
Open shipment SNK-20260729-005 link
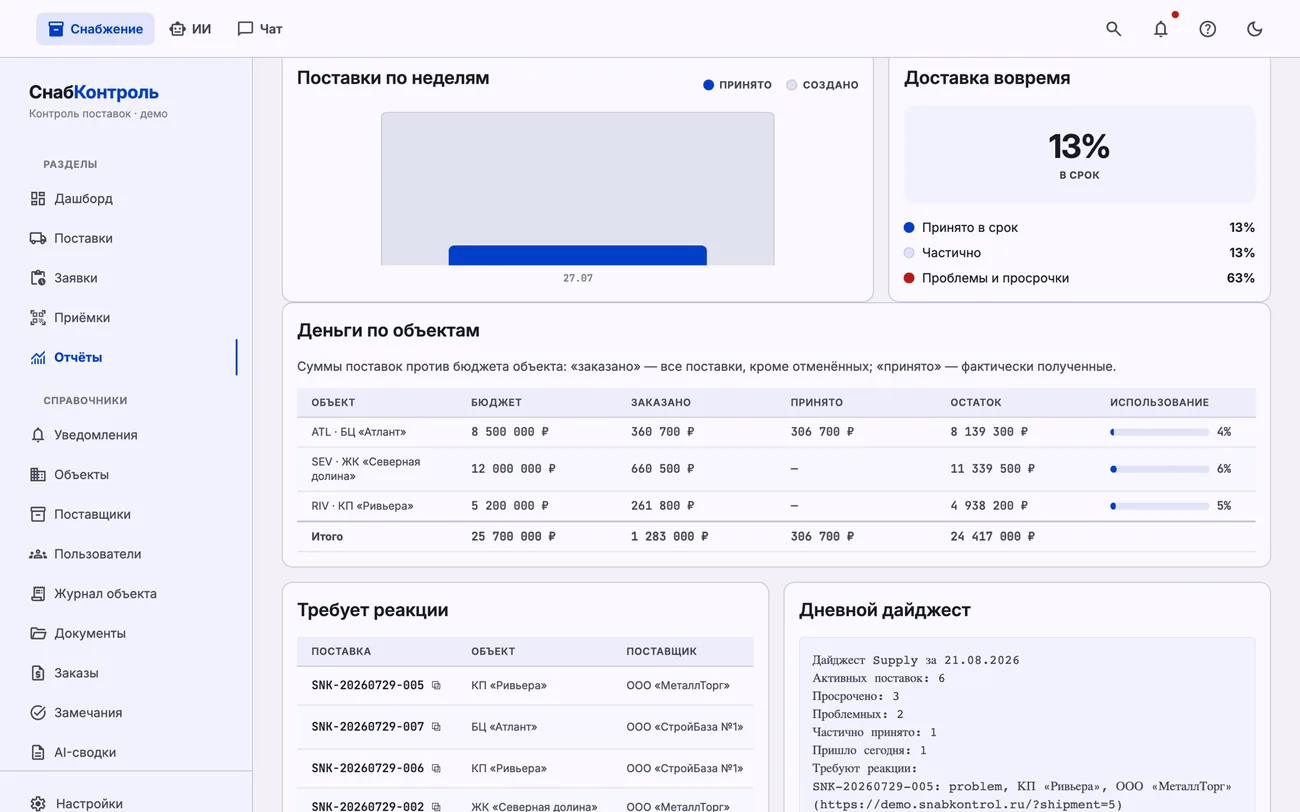point(367,685)
